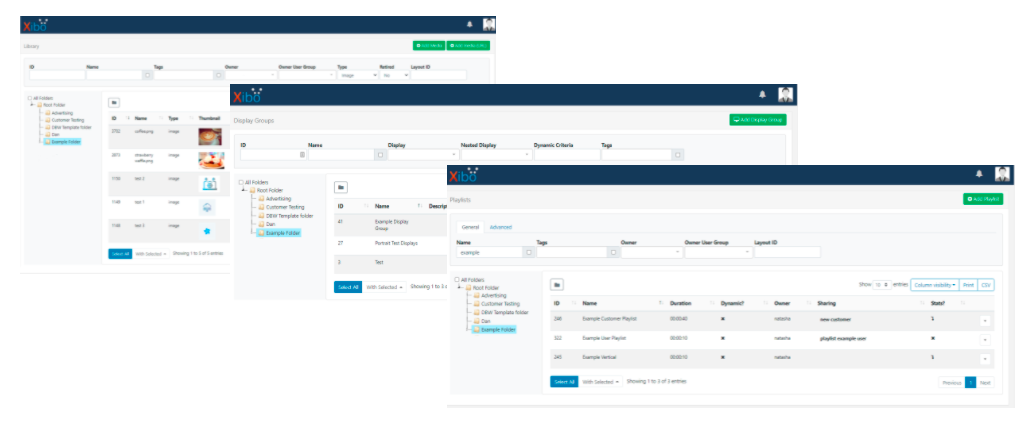Open the user avatar in the Playlists window
The height and width of the screenshot is (424, 1027).
pos(1002,174)
